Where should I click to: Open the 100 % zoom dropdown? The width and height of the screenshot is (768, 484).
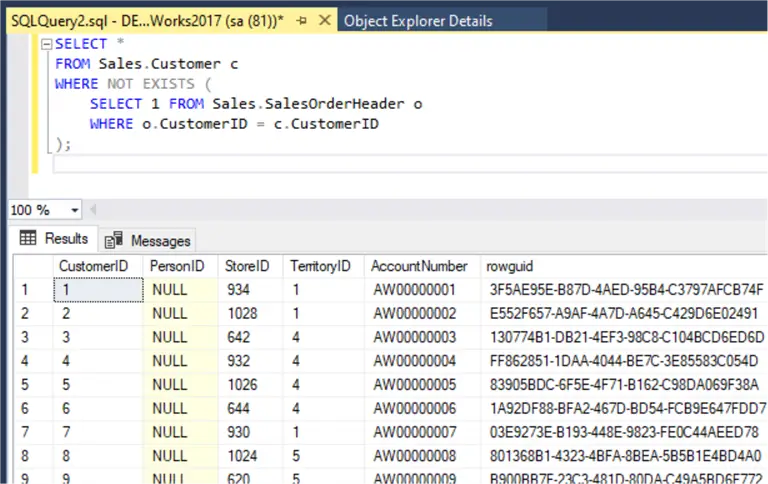coord(75,211)
